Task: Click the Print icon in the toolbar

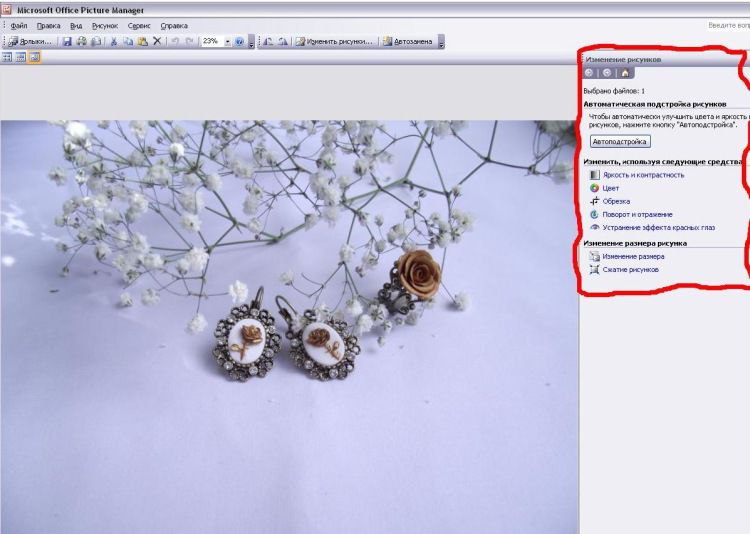Action: click(x=82, y=42)
